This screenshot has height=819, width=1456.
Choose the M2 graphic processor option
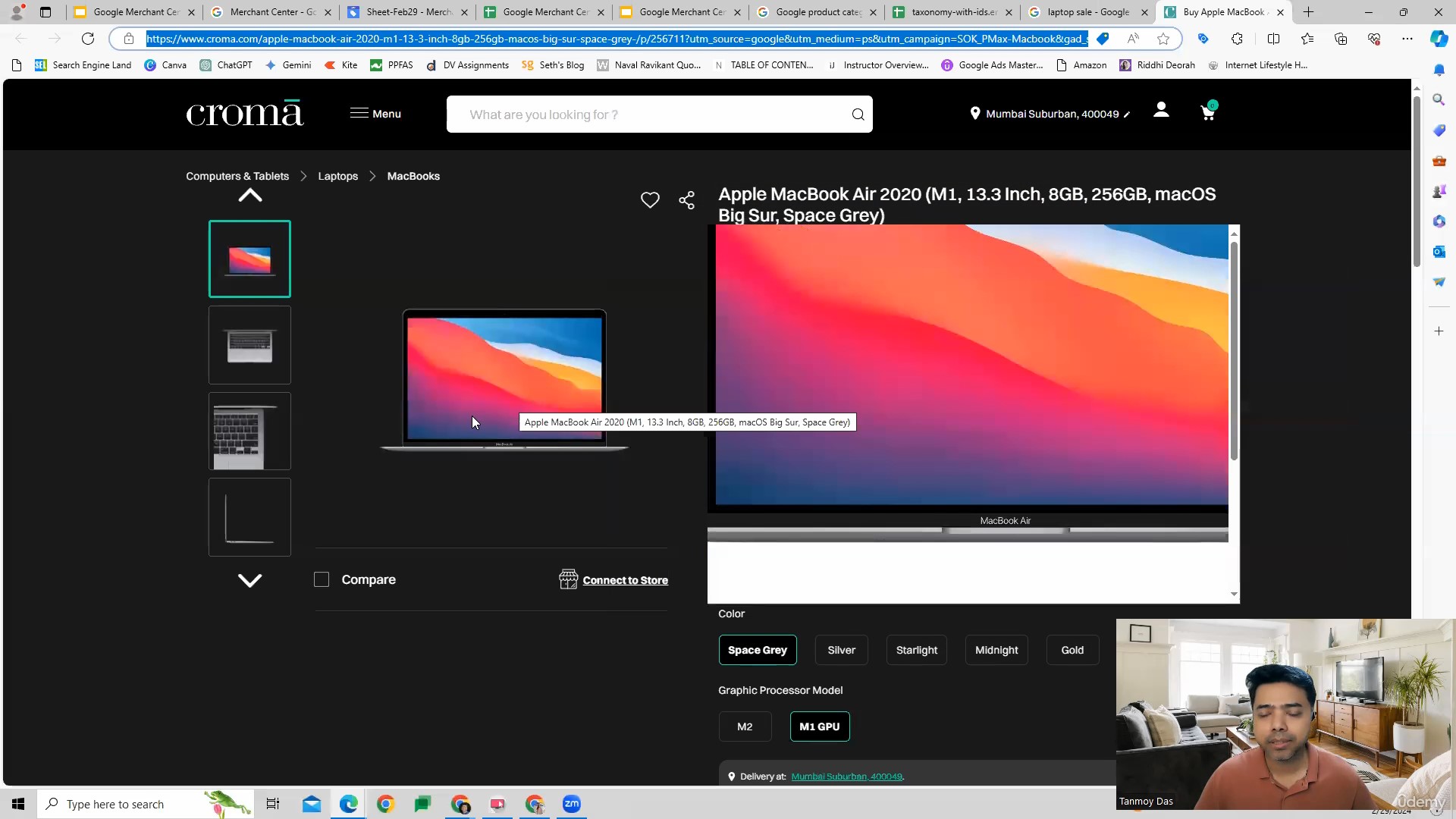(745, 726)
